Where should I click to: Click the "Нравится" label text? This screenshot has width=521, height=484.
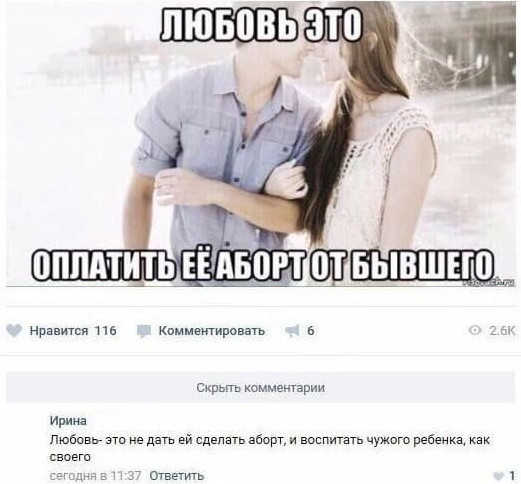click(59, 331)
